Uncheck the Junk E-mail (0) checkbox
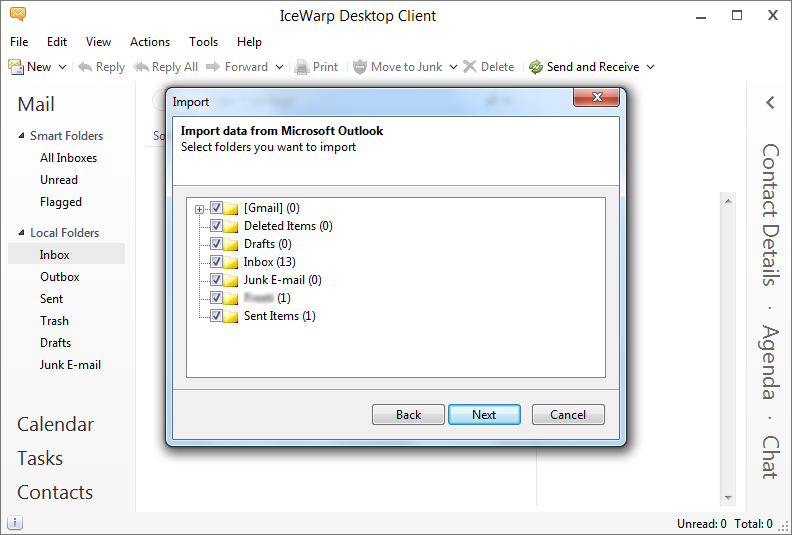The height and width of the screenshot is (535, 792). pyautogui.click(x=216, y=279)
